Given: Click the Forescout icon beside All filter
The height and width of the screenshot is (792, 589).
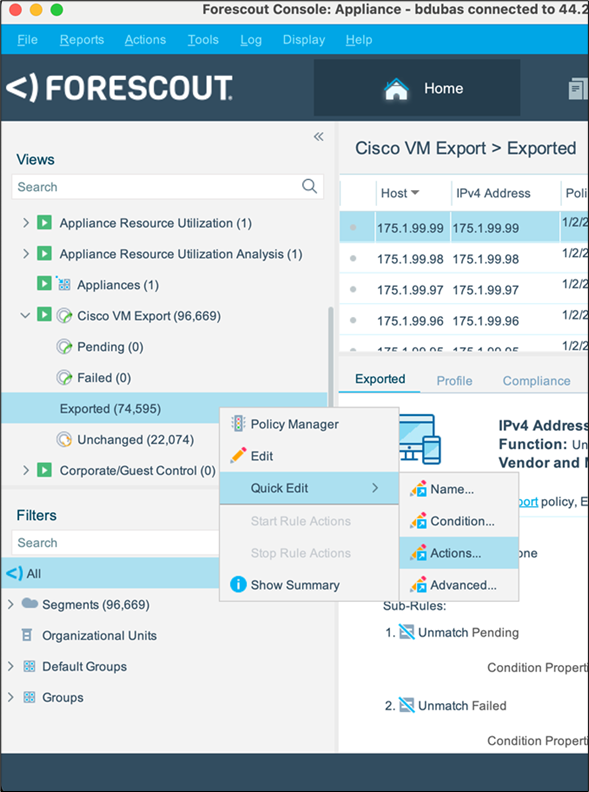Looking at the screenshot, I should (x=14, y=573).
